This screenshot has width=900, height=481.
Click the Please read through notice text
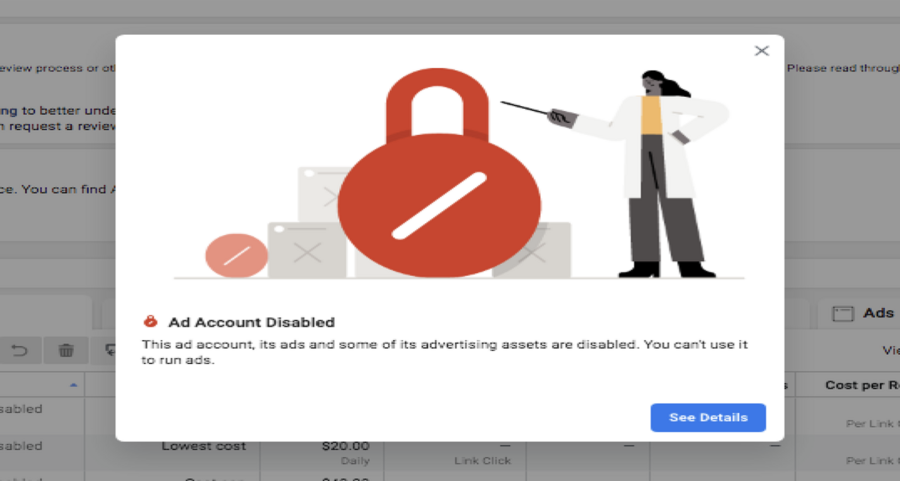click(843, 68)
